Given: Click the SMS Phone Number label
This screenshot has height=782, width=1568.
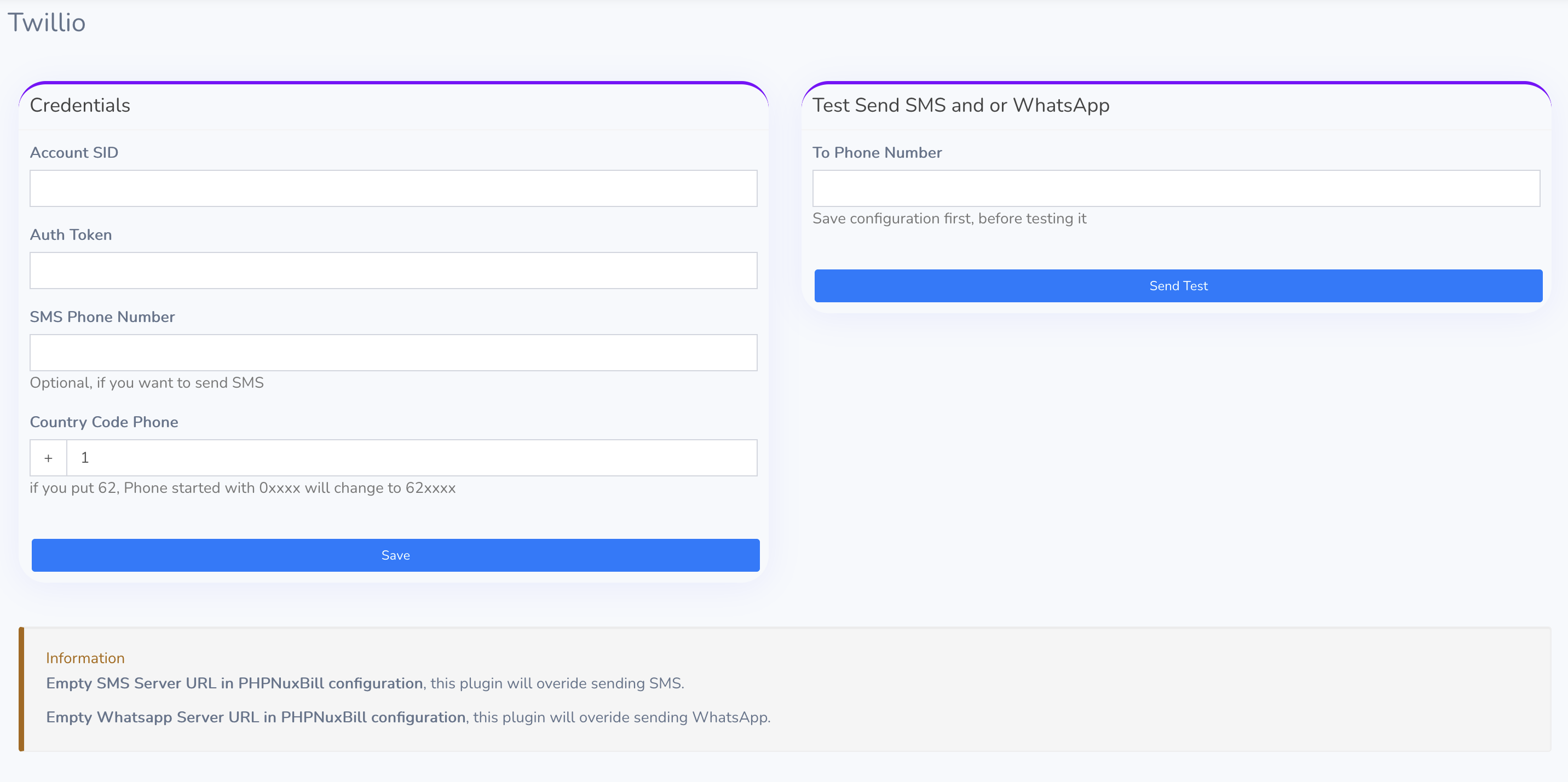Looking at the screenshot, I should (x=102, y=317).
